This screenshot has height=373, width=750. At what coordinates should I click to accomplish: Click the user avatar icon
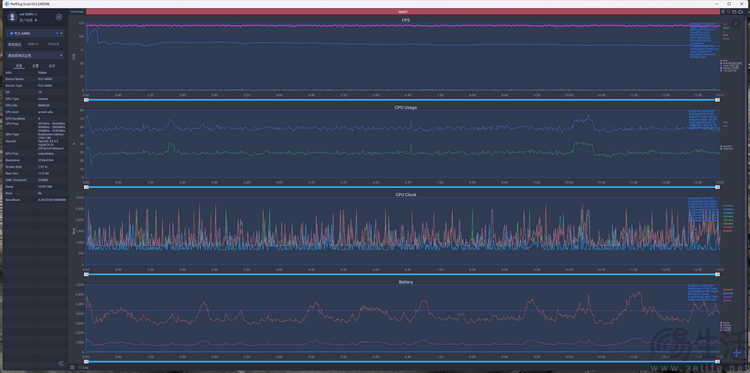pos(12,17)
